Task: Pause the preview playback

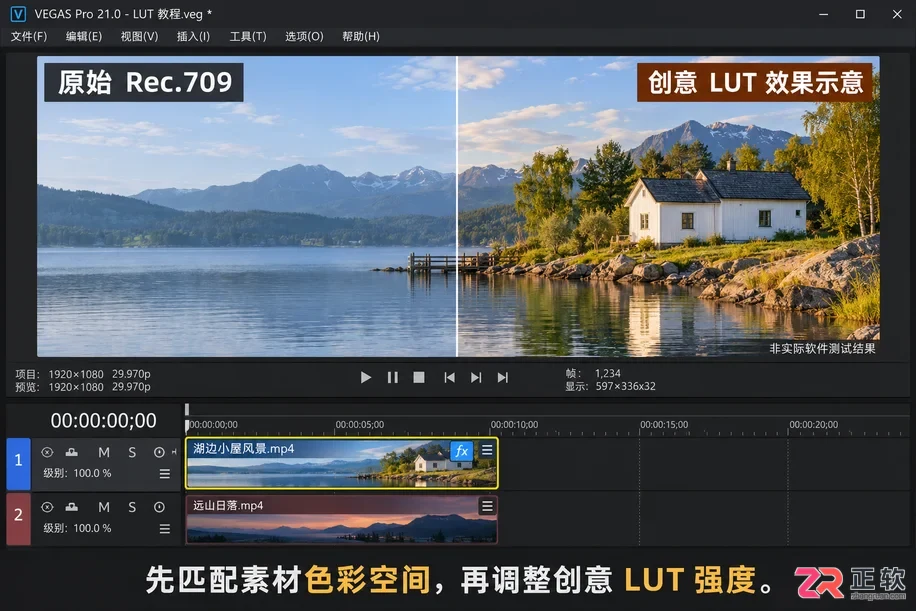Action: [393, 377]
